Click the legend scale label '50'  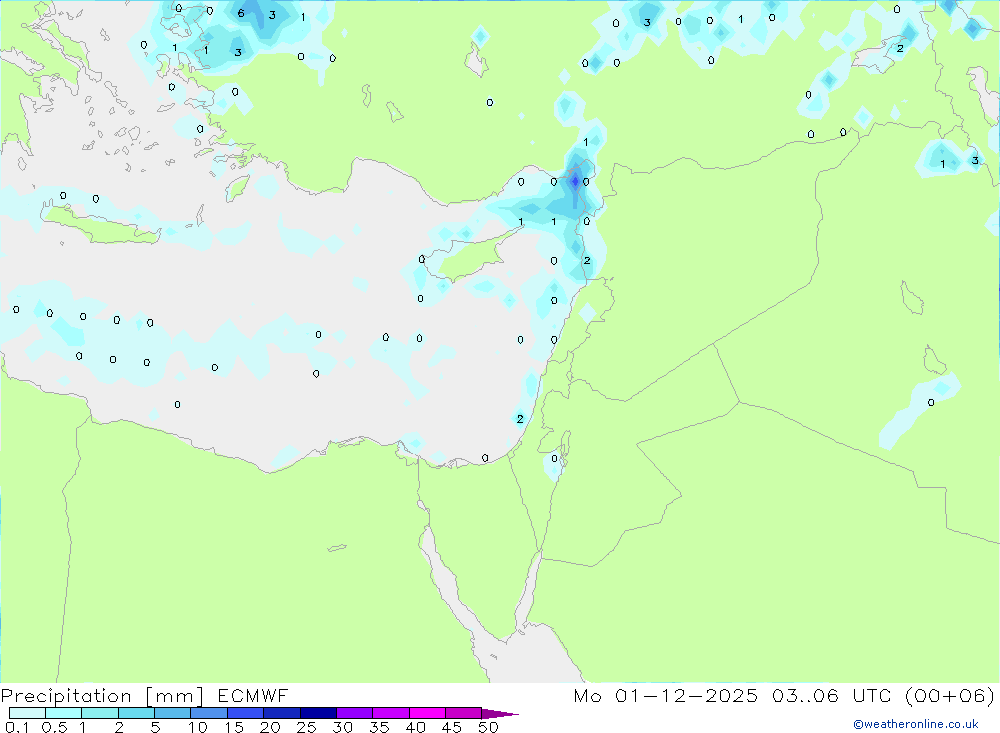click(488, 727)
